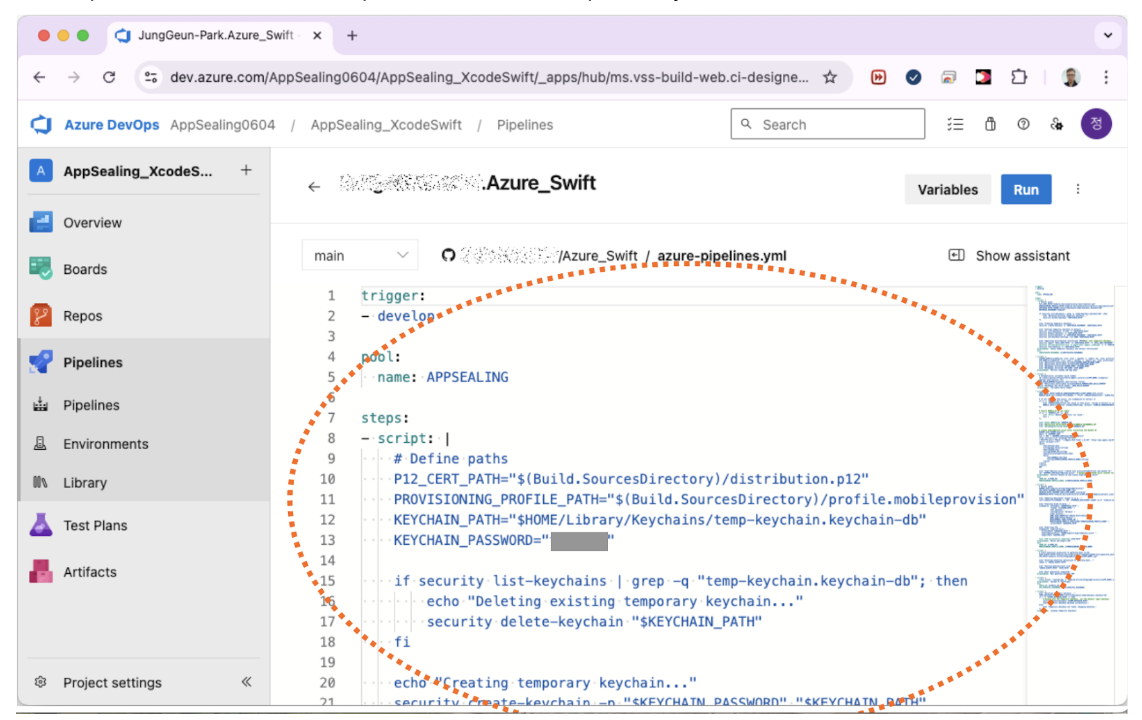Screen dimensions: 1142x720
Task: Click the Variables button
Action: click(x=947, y=189)
